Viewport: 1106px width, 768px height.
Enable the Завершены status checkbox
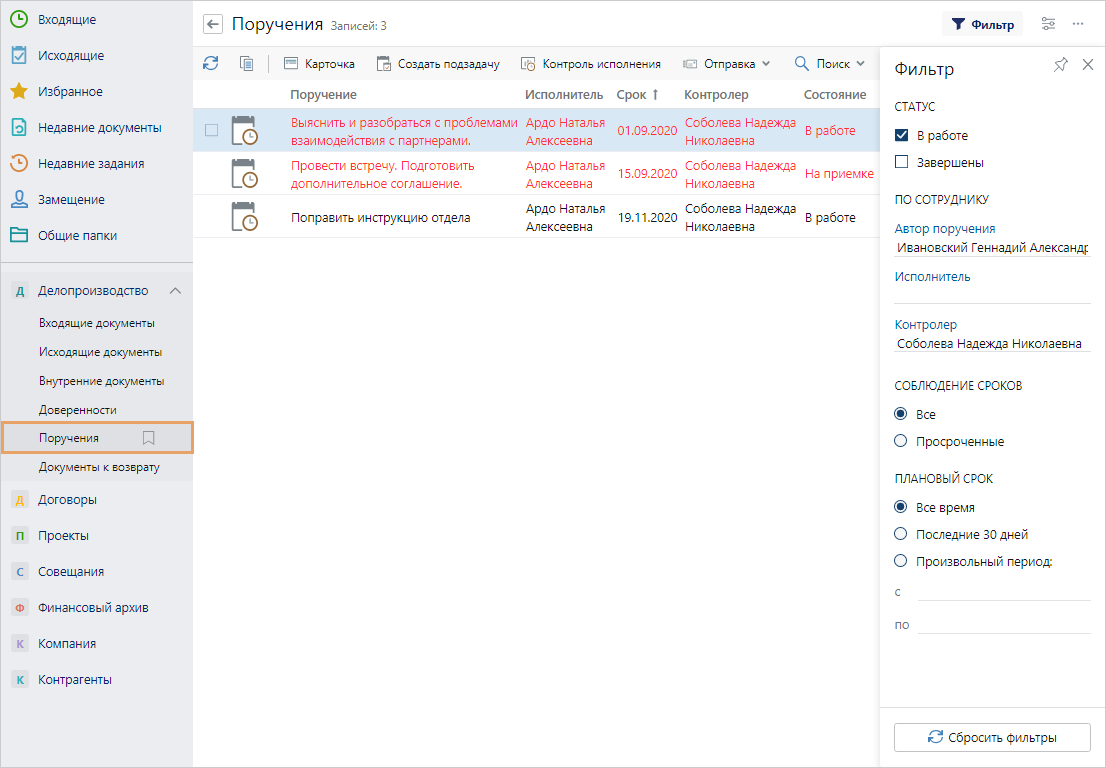pyautogui.click(x=901, y=162)
